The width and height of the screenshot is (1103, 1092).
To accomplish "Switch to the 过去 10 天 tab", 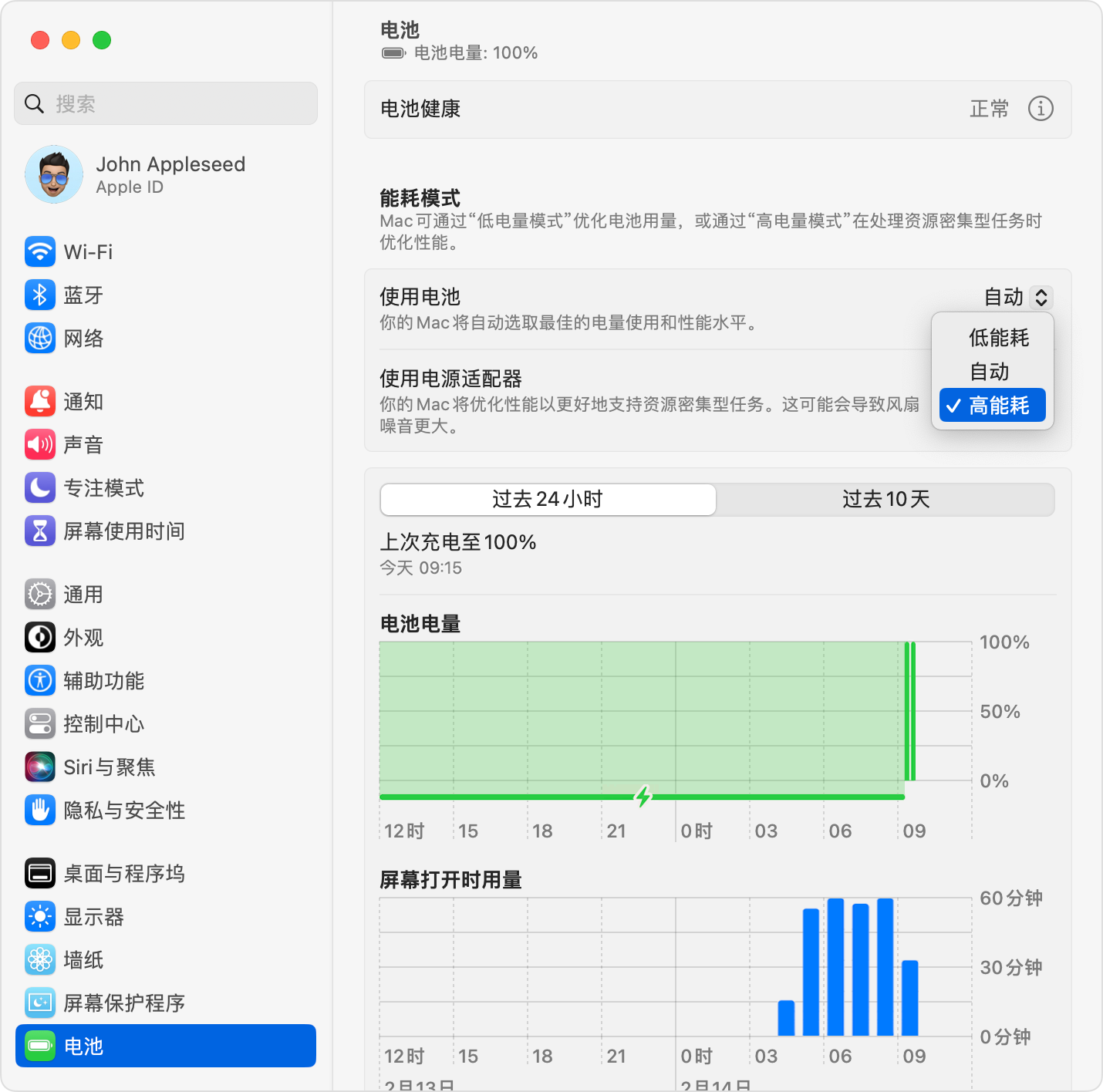I will [885, 499].
